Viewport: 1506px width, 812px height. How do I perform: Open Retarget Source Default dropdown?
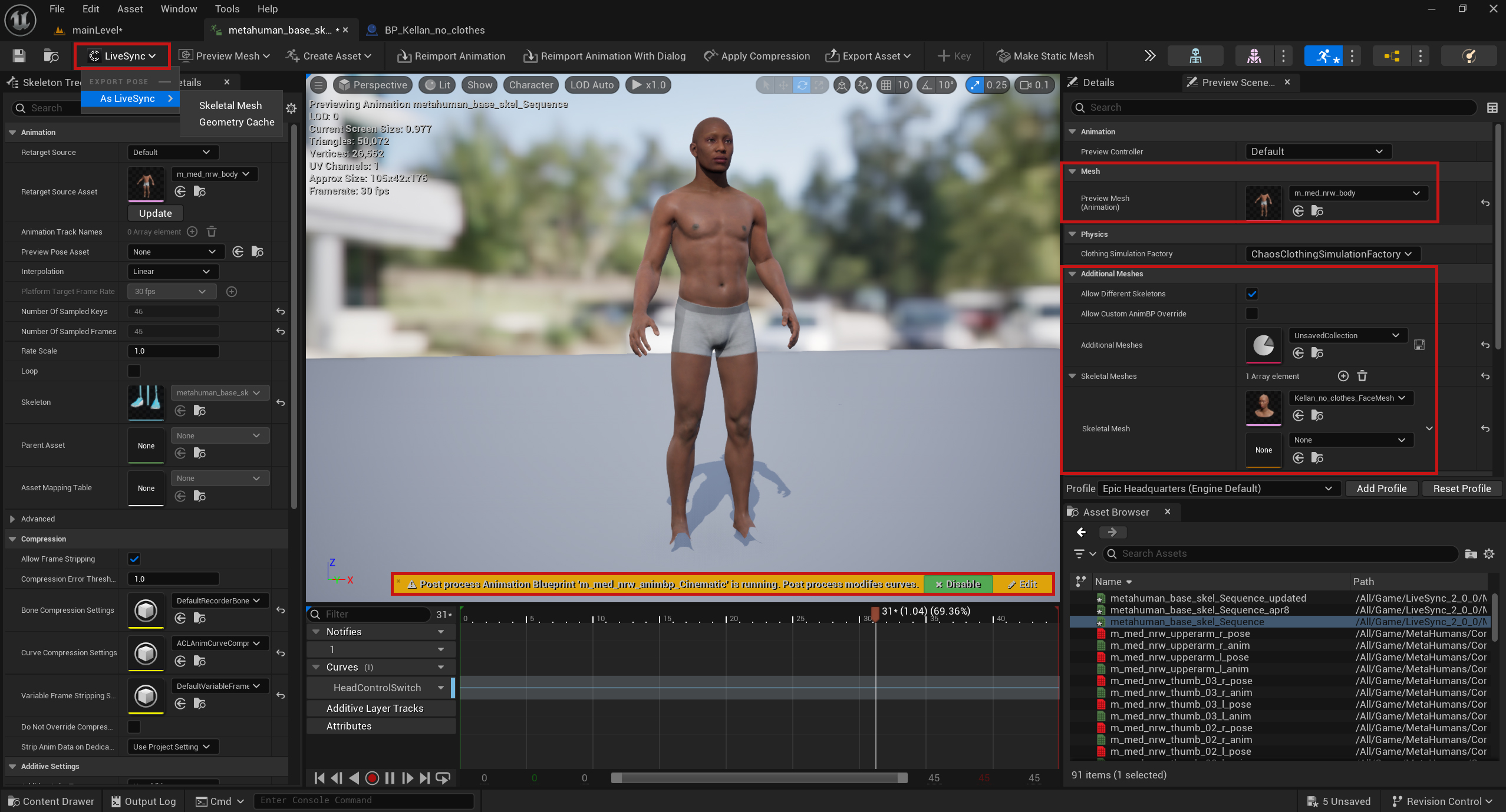(x=173, y=152)
